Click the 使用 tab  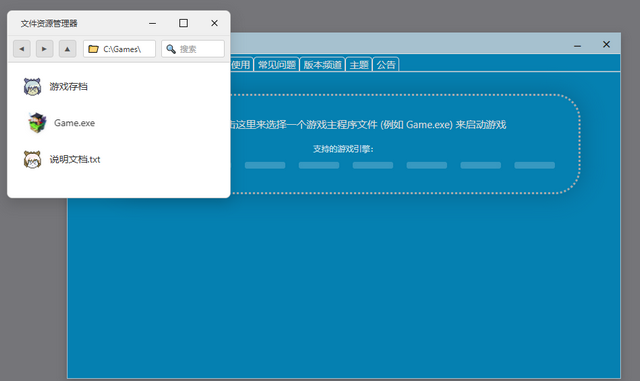click(x=241, y=65)
